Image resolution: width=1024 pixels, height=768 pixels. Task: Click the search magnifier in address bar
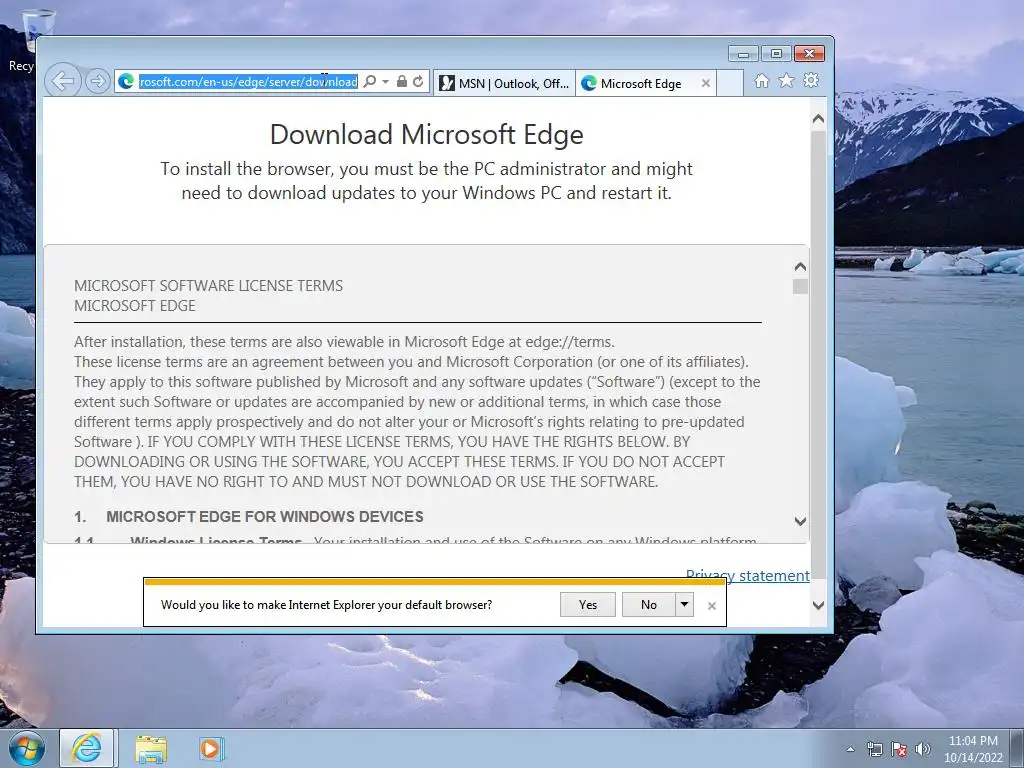[x=370, y=82]
